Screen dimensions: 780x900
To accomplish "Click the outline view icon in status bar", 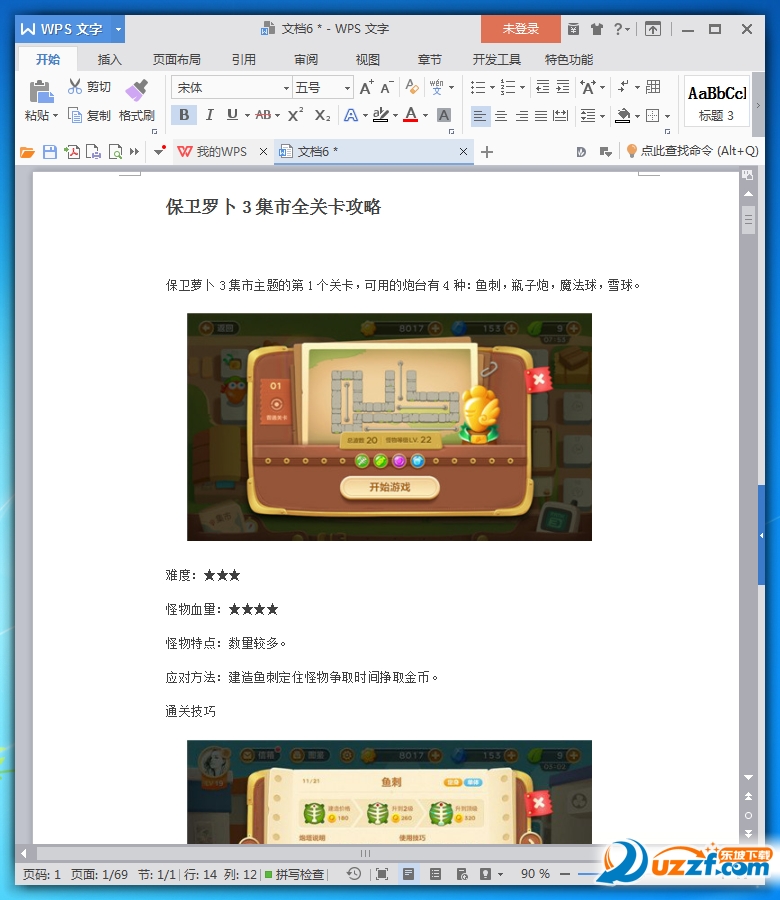I will pos(436,874).
